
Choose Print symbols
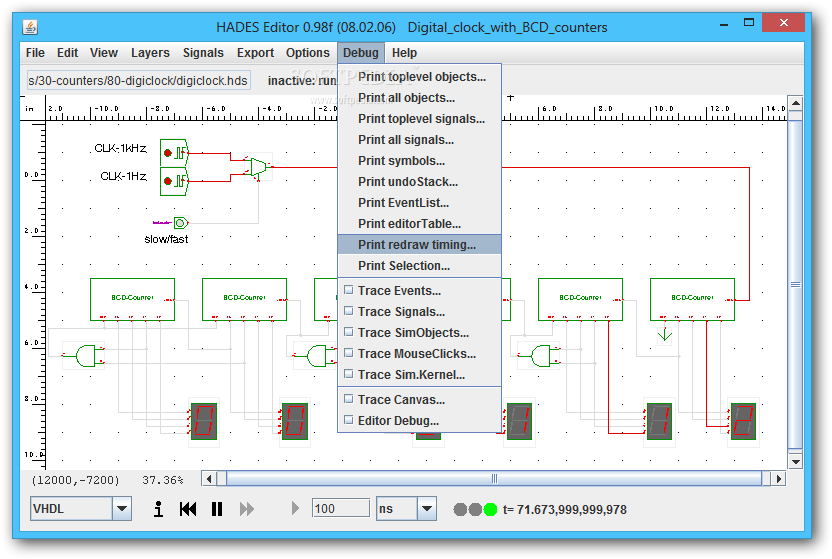click(420, 161)
